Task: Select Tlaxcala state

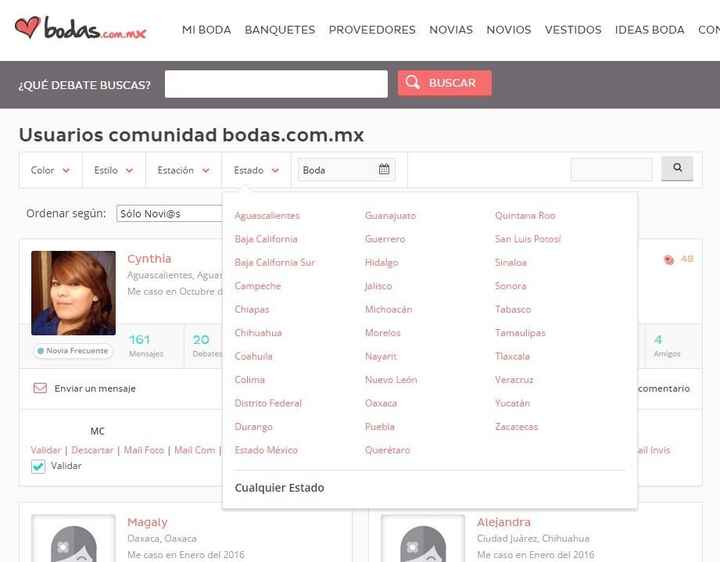Action: pyautogui.click(x=512, y=356)
